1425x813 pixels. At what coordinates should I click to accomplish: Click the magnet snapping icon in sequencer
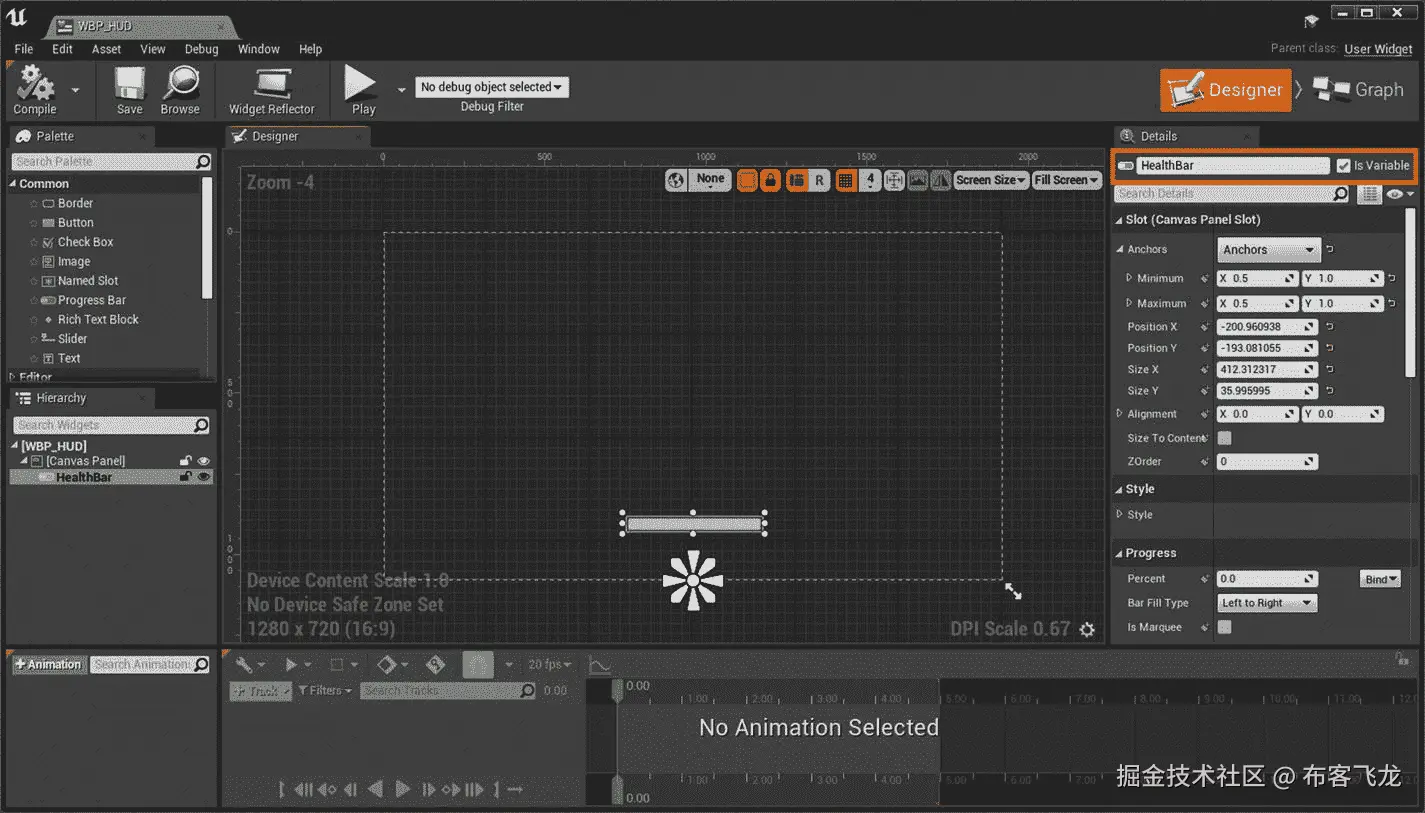(x=478, y=665)
